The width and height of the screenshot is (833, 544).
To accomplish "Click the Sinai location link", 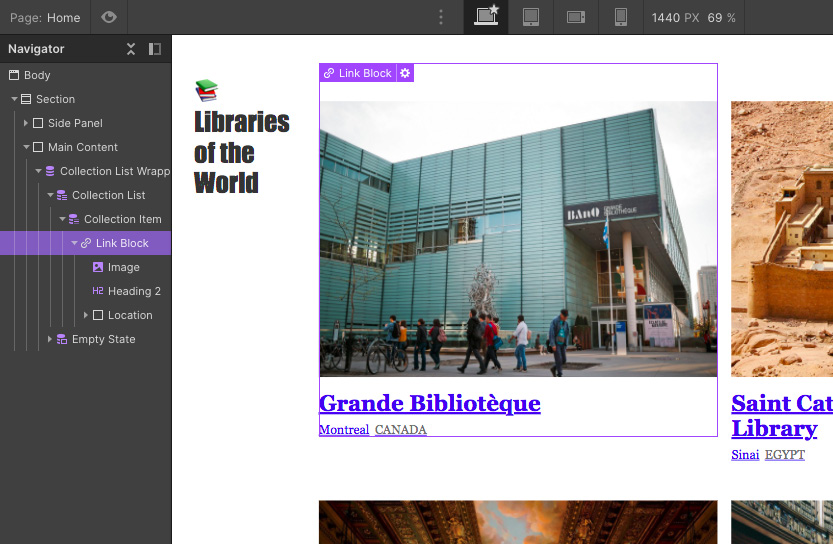I will [x=745, y=455].
